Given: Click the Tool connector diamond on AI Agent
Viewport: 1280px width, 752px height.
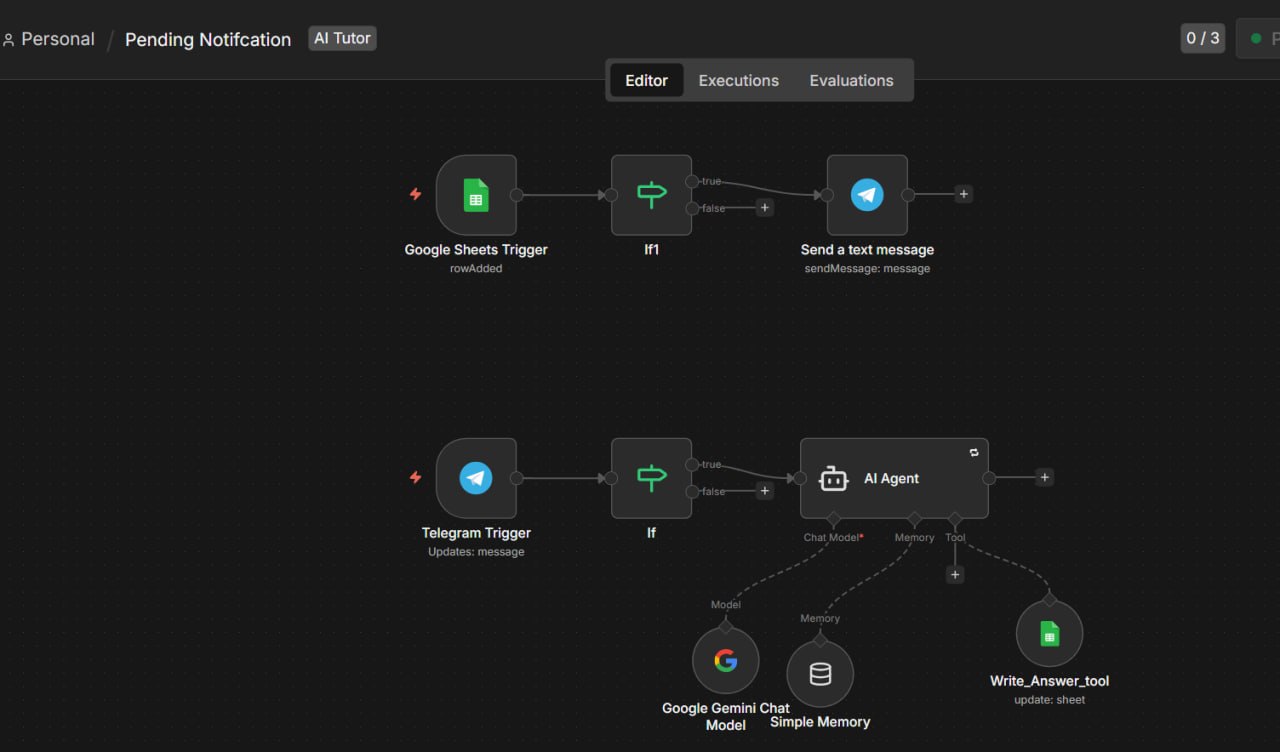Looking at the screenshot, I should pyautogui.click(x=955, y=519).
